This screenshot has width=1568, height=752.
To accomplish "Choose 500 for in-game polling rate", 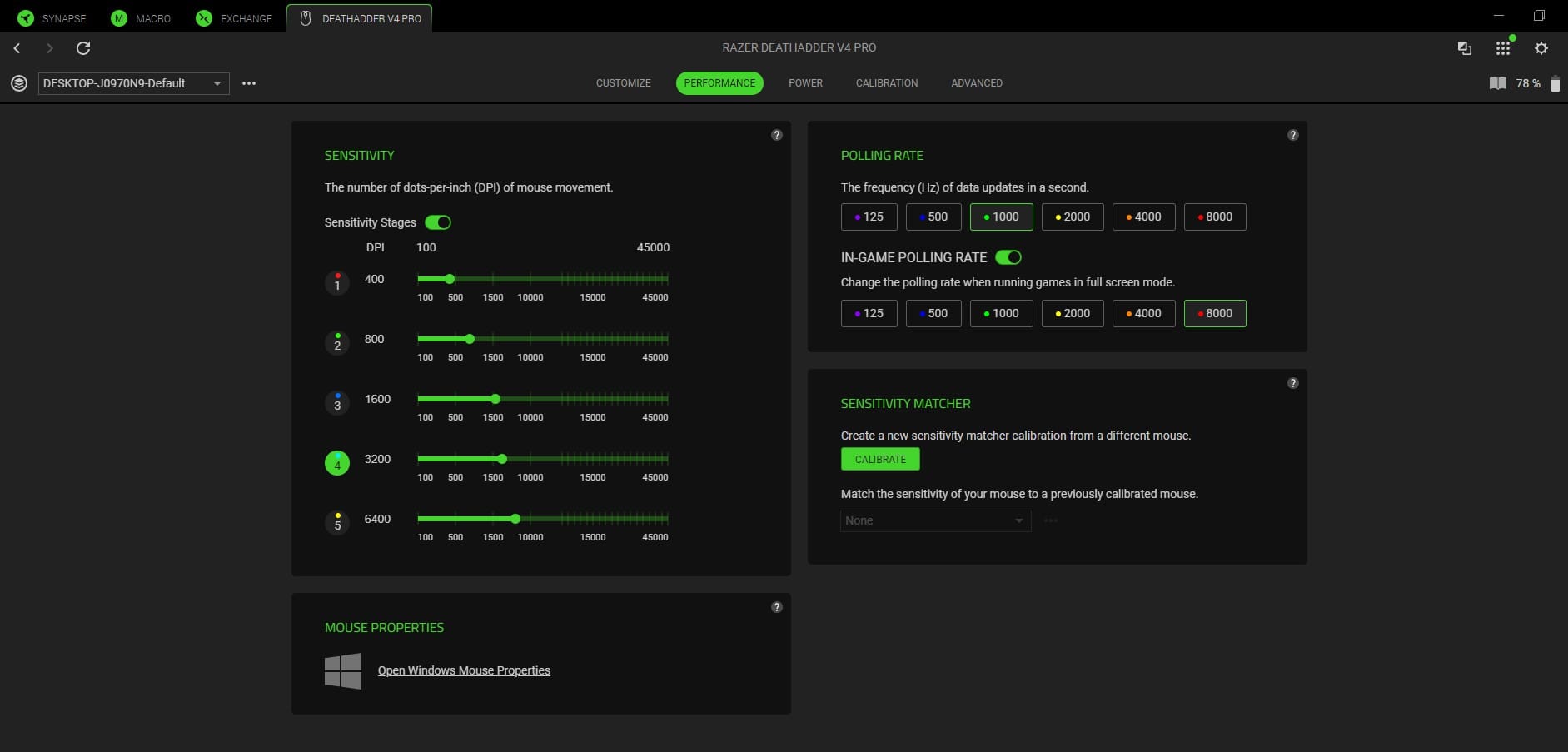I will [x=933, y=313].
